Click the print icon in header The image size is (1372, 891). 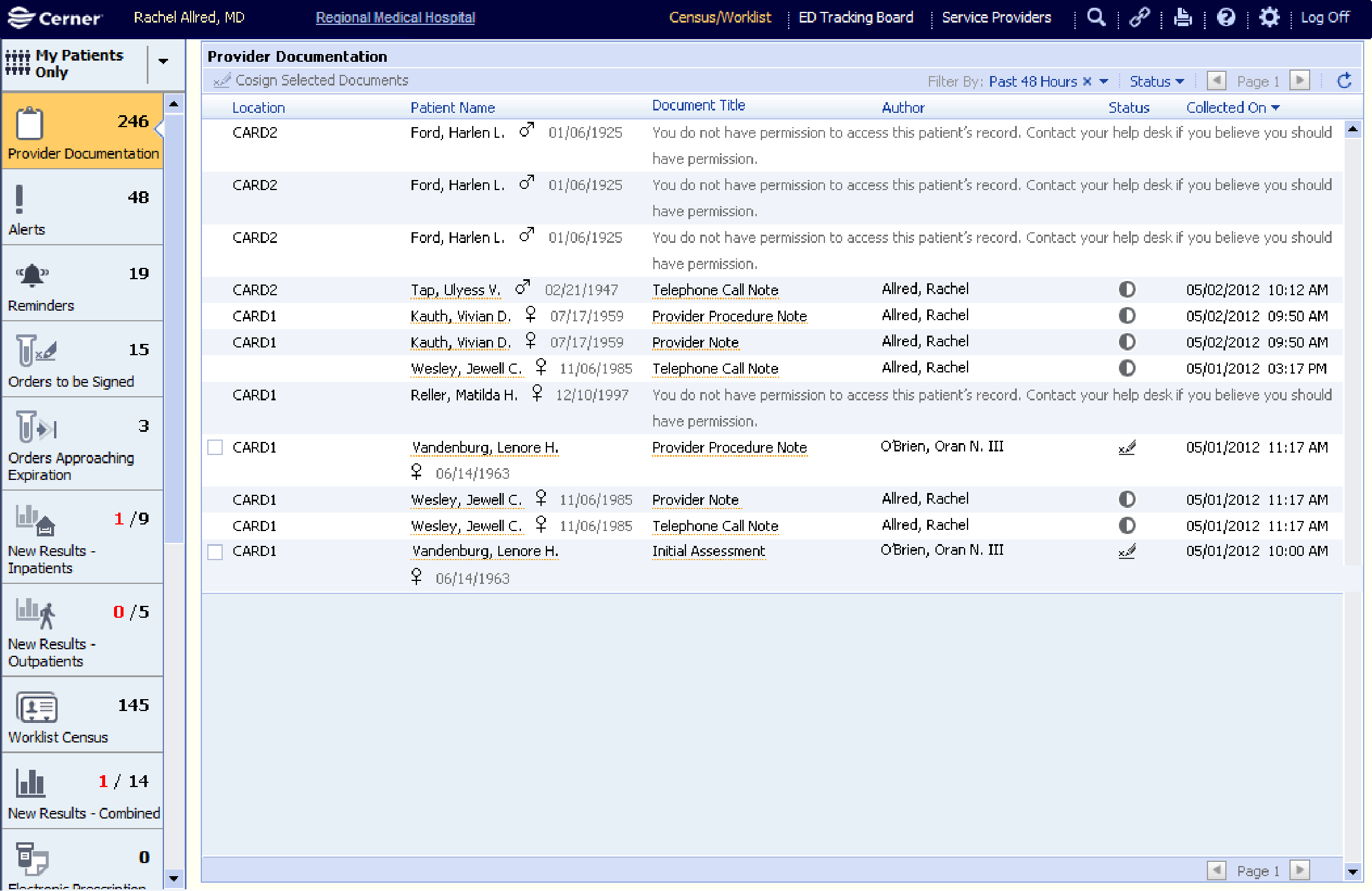coord(1183,17)
